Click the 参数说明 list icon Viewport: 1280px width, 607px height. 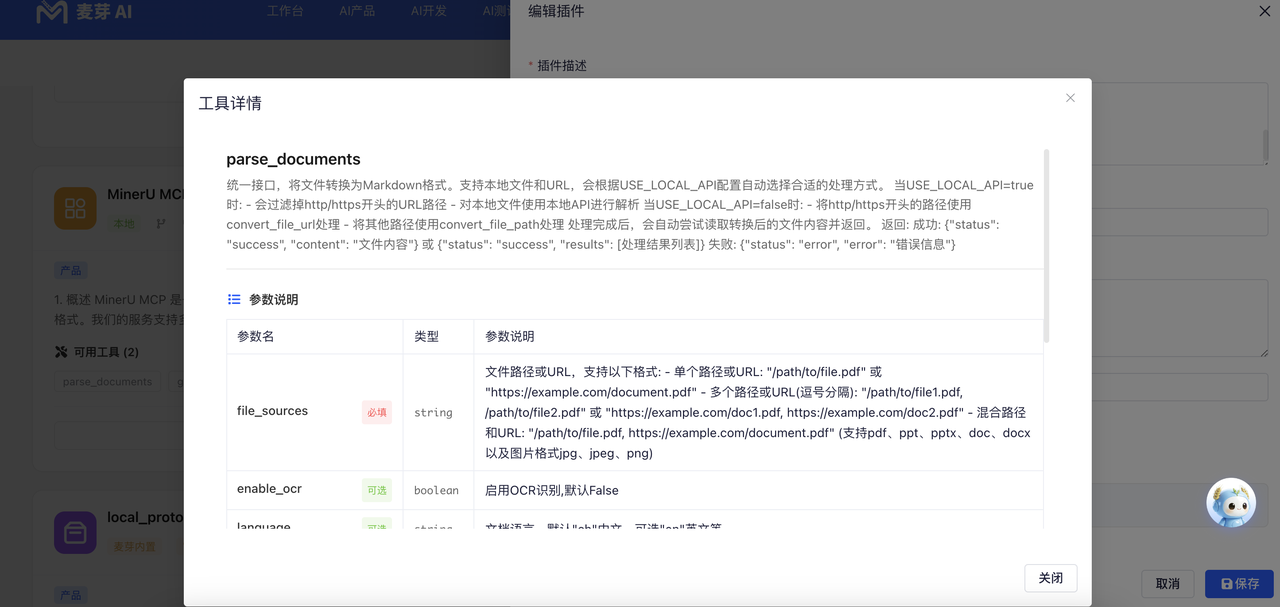tap(234, 299)
